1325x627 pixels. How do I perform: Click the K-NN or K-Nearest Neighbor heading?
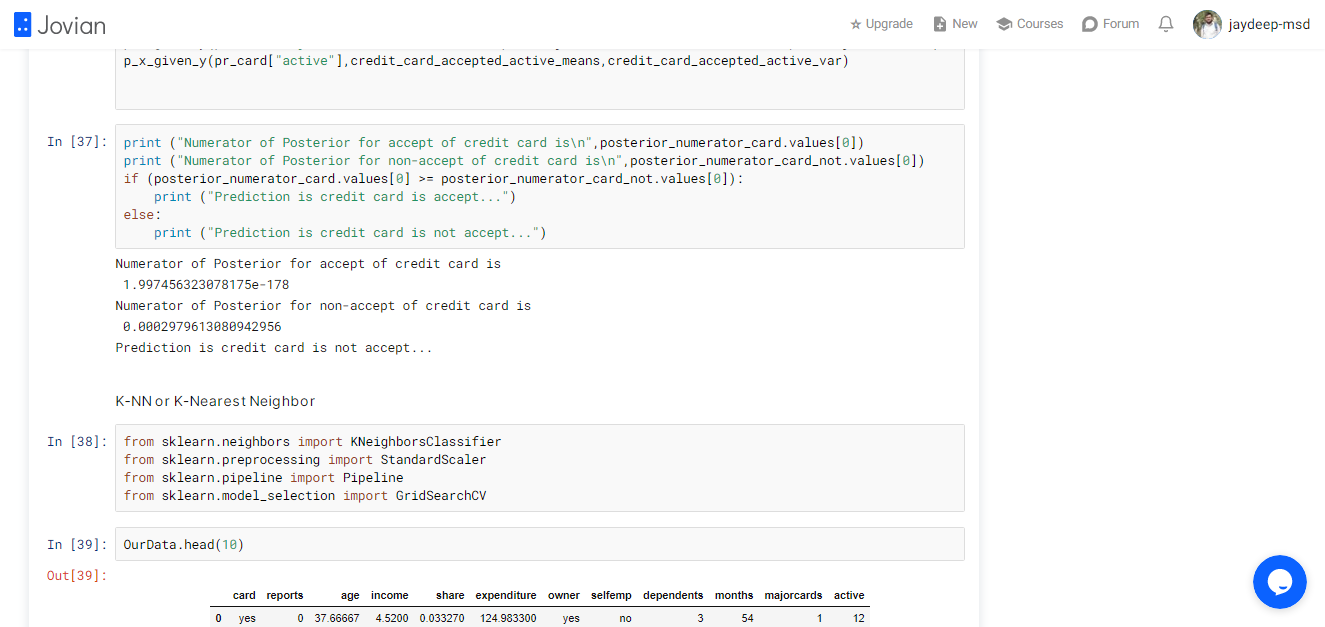point(215,401)
